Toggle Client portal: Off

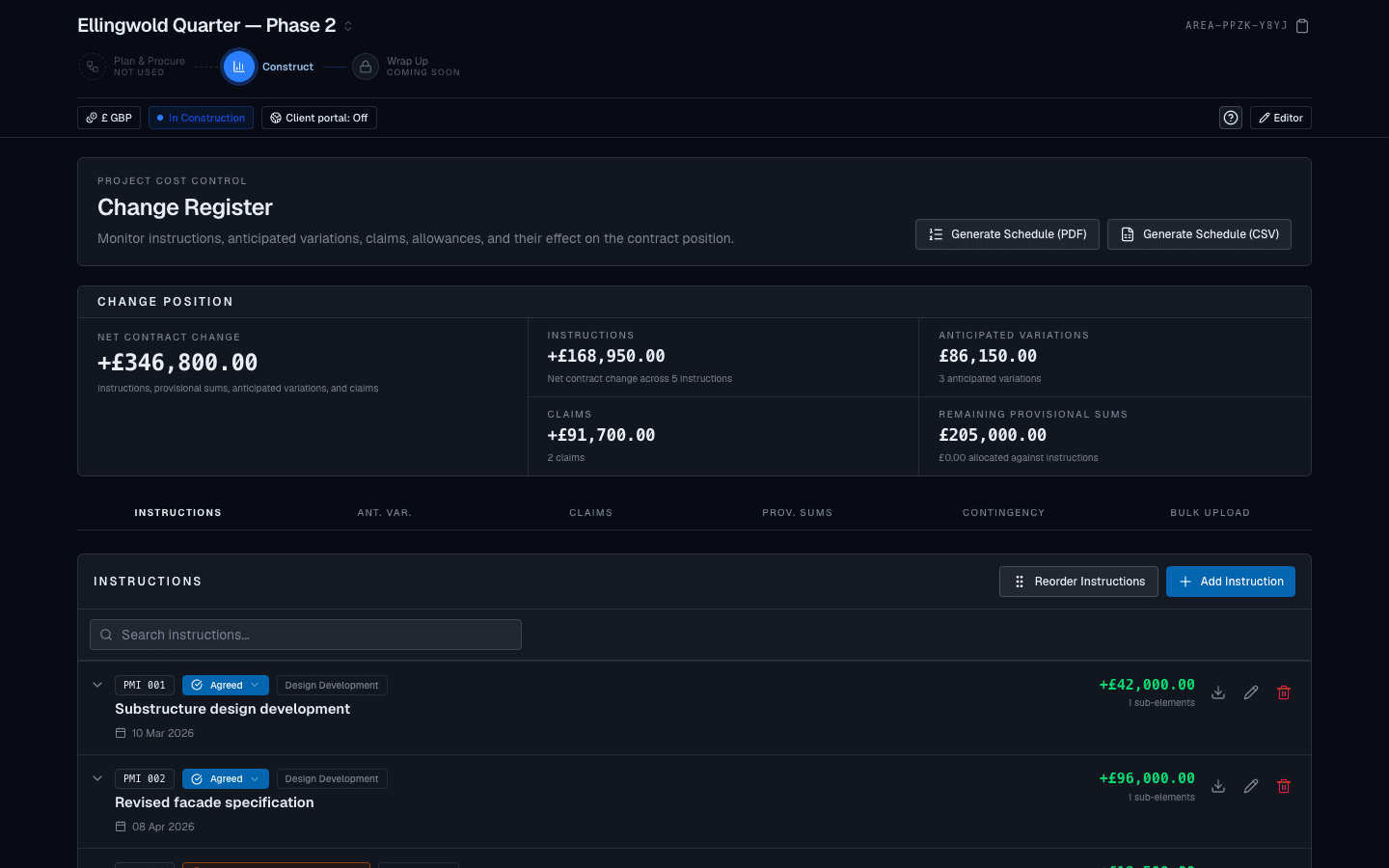(x=319, y=118)
